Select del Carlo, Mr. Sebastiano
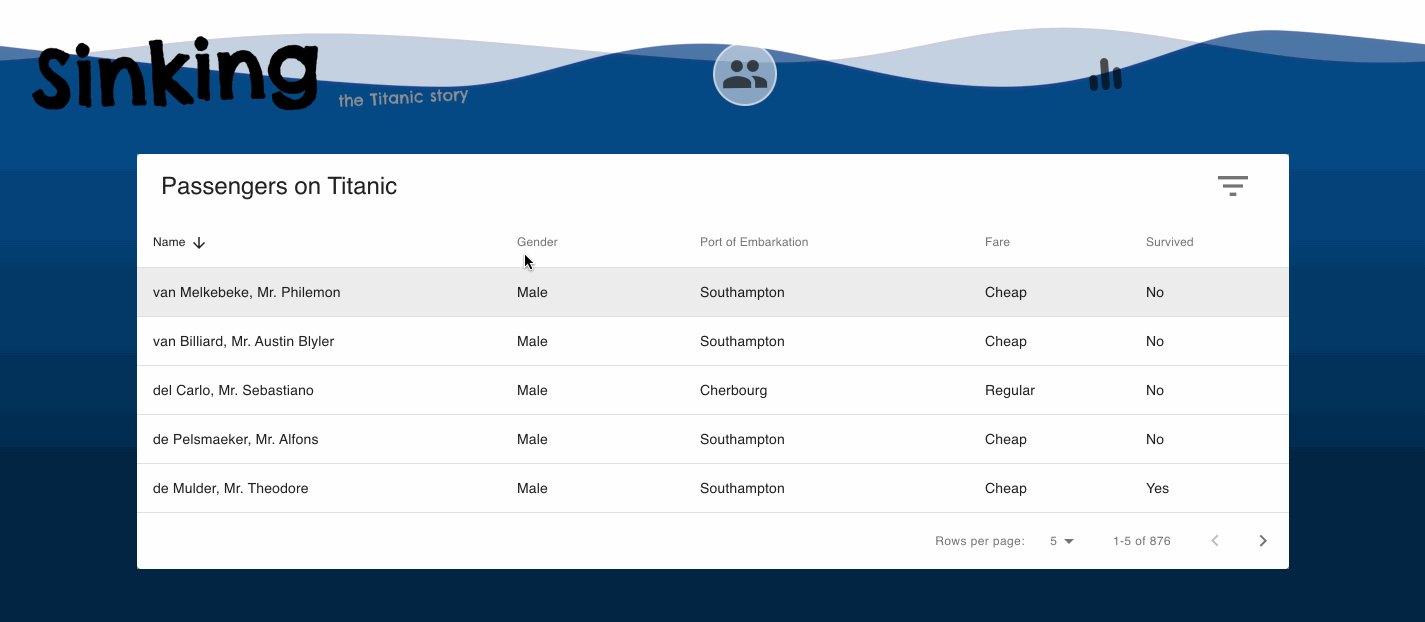This screenshot has width=1425, height=622. pyautogui.click(x=233, y=390)
